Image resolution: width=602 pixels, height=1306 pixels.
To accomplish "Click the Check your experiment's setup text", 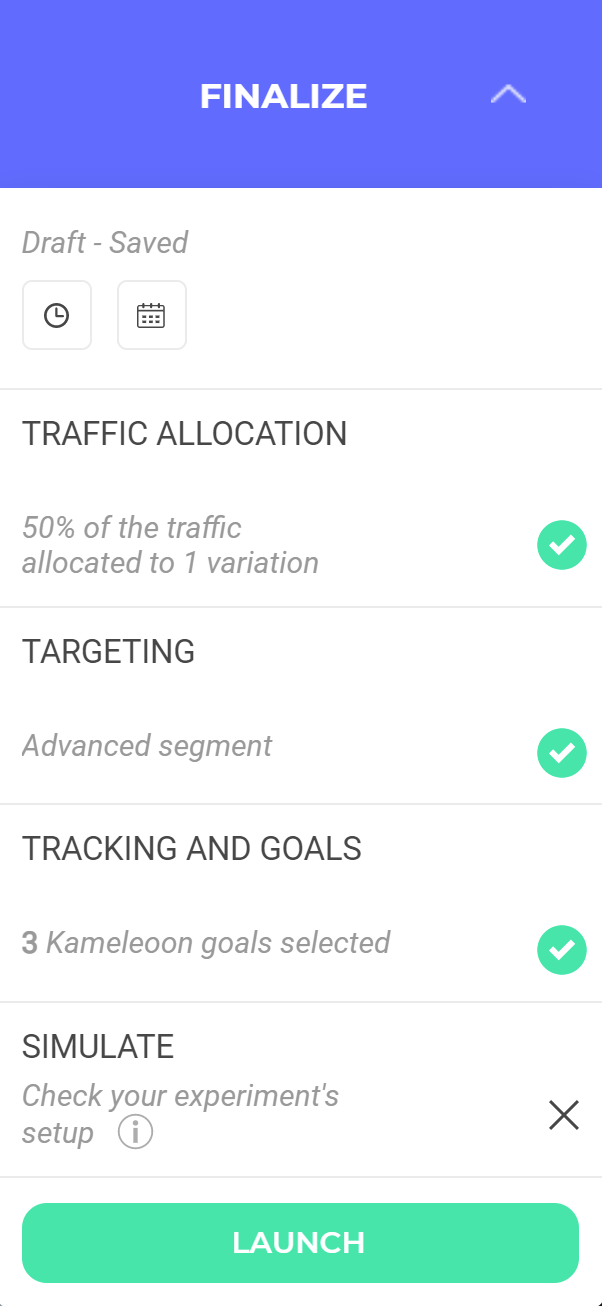I will 181,1114.
